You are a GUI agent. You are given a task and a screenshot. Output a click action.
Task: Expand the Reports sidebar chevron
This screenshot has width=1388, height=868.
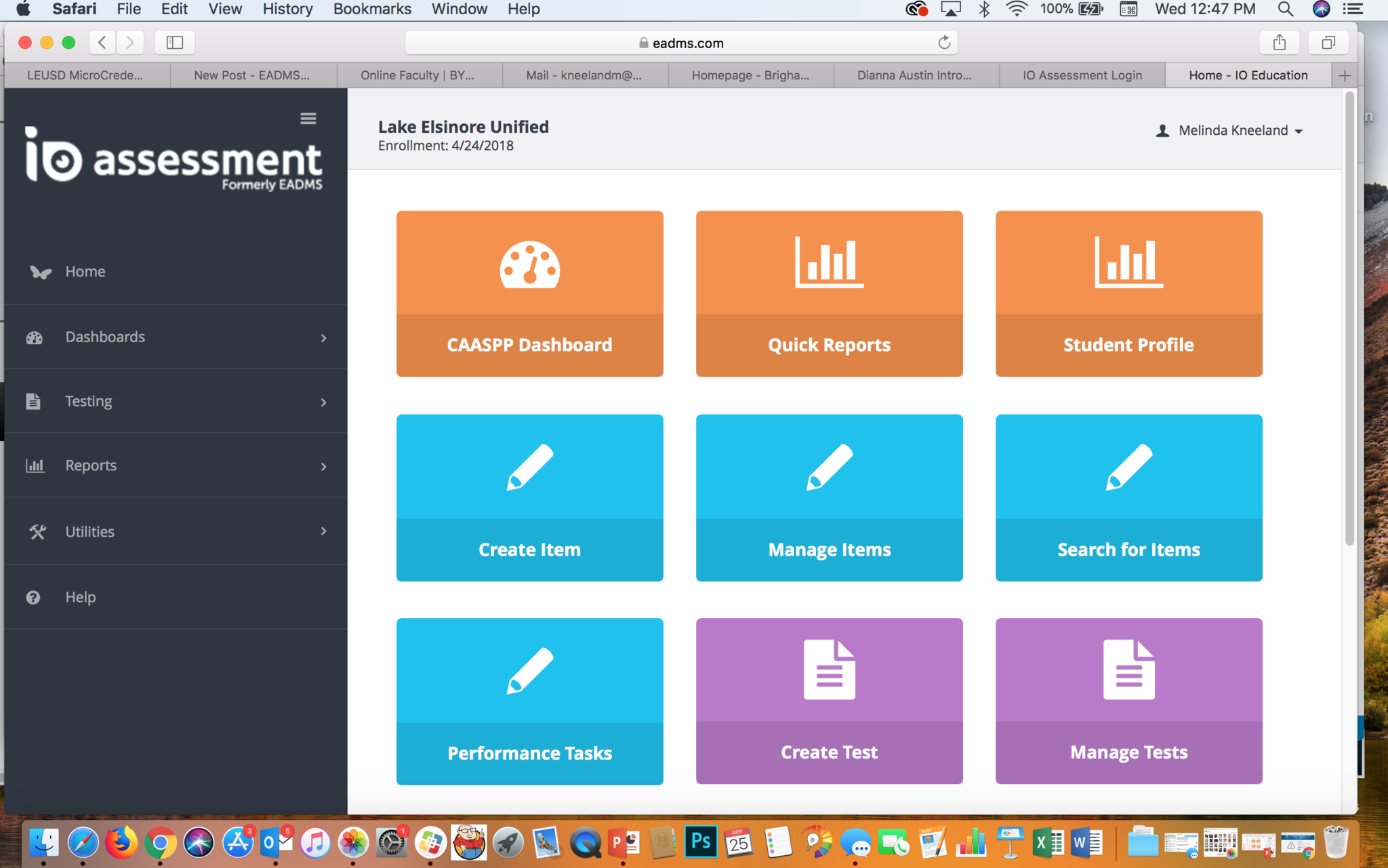(x=323, y=466)
